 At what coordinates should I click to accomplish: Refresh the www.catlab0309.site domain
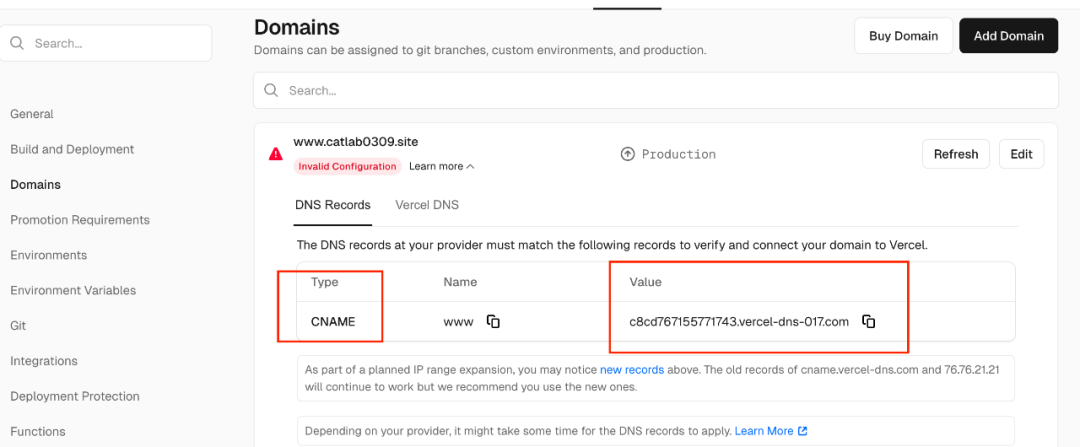click(x=956, y=154)
